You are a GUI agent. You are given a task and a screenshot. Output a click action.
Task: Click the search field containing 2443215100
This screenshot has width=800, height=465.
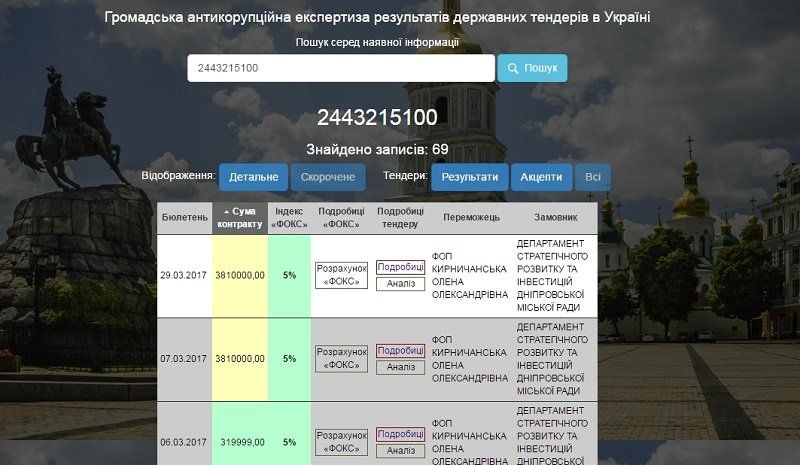(x=341, y=68)
